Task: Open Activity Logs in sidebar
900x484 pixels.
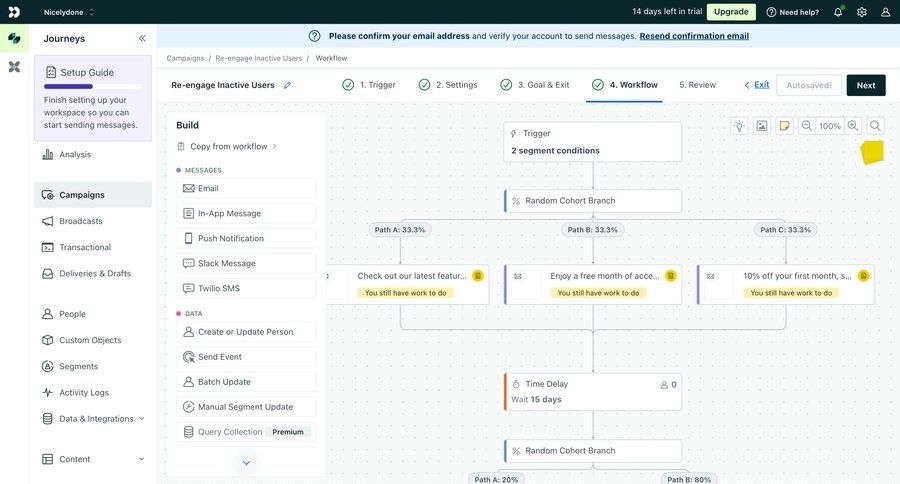Action: pos(93,392)
